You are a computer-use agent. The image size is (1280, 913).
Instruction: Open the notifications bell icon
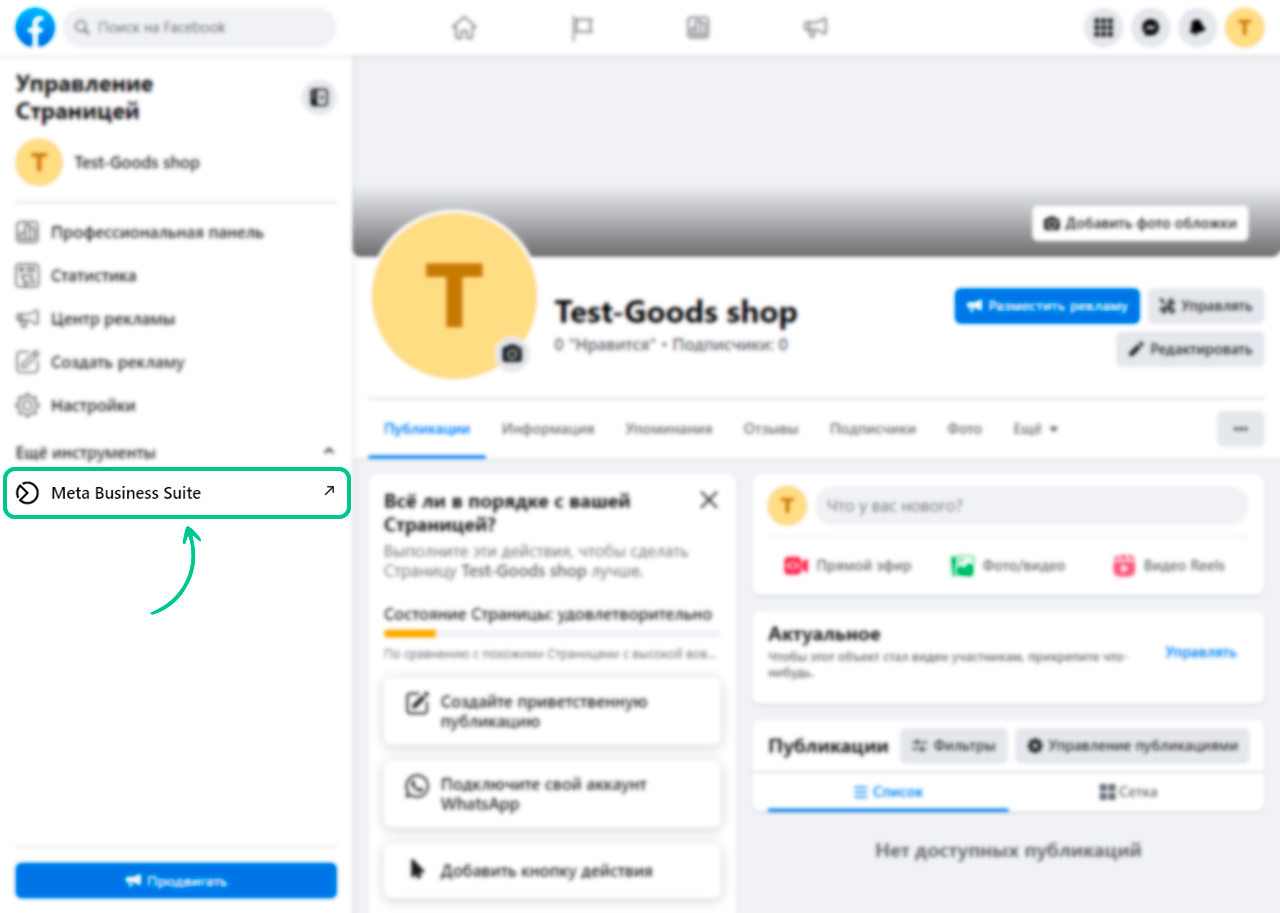click(x=1197, y=28)
